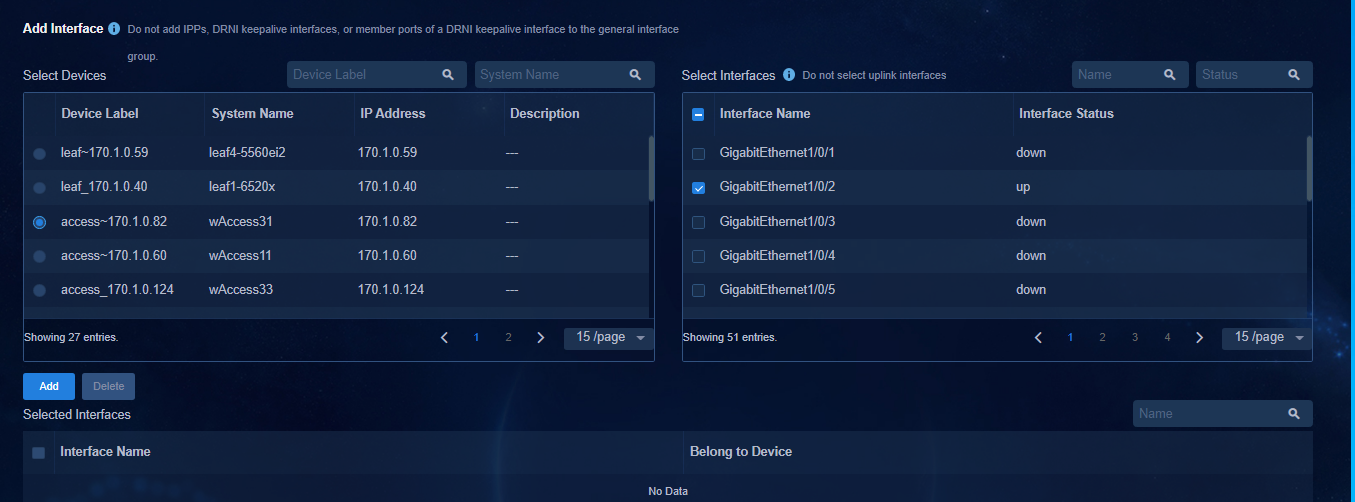Go to previous page in interfaces table
Viewport: 1355px width, 502px height.
click(1038, 337)
